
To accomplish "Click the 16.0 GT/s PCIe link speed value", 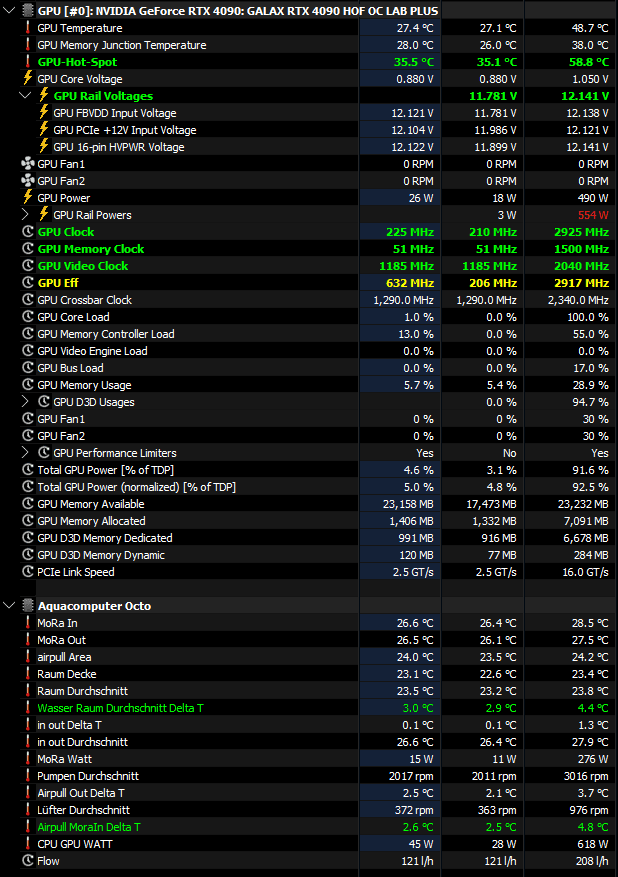I will (585, 572).
